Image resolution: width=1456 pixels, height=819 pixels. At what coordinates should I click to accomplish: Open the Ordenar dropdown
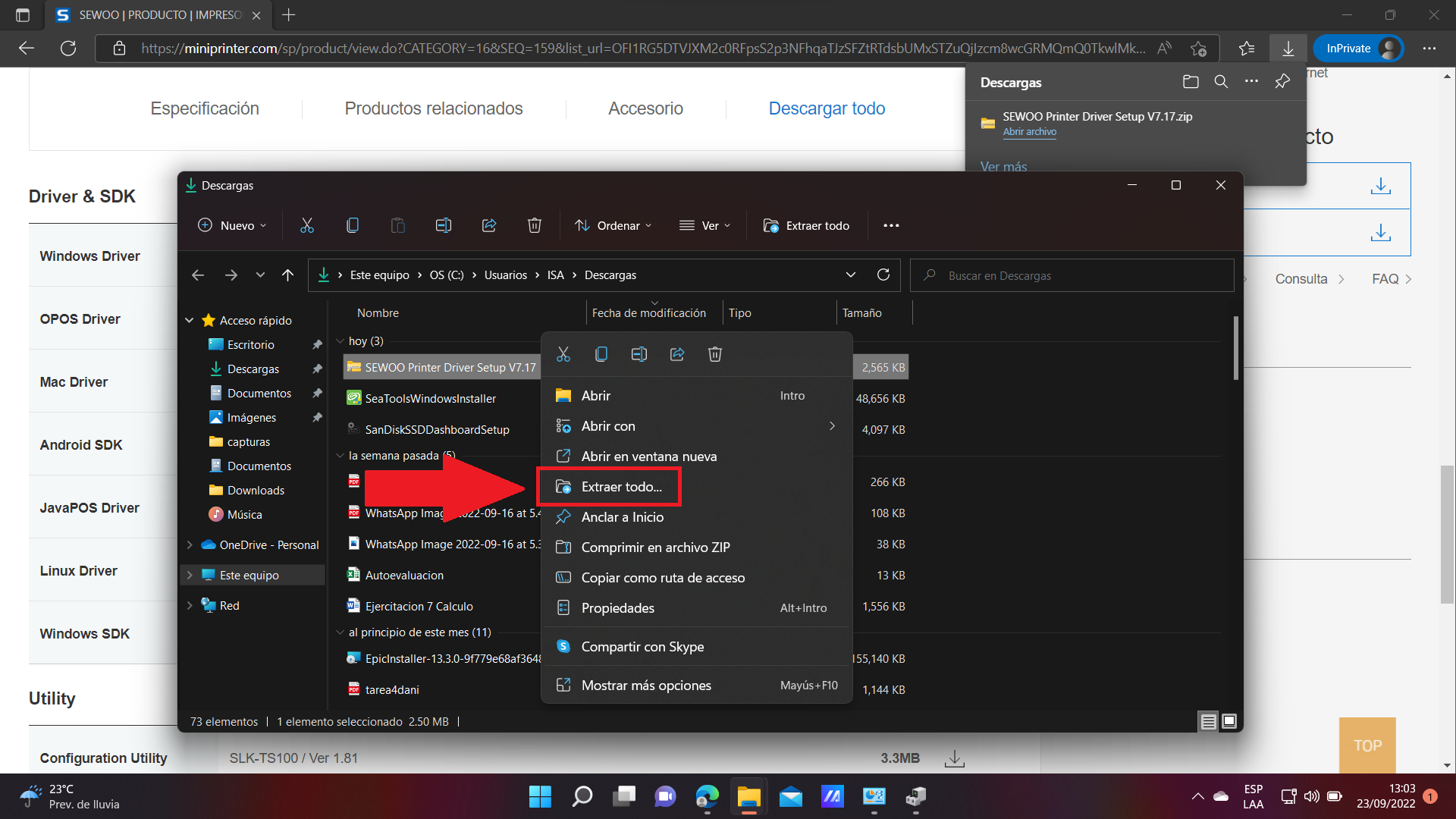(613, 225)
